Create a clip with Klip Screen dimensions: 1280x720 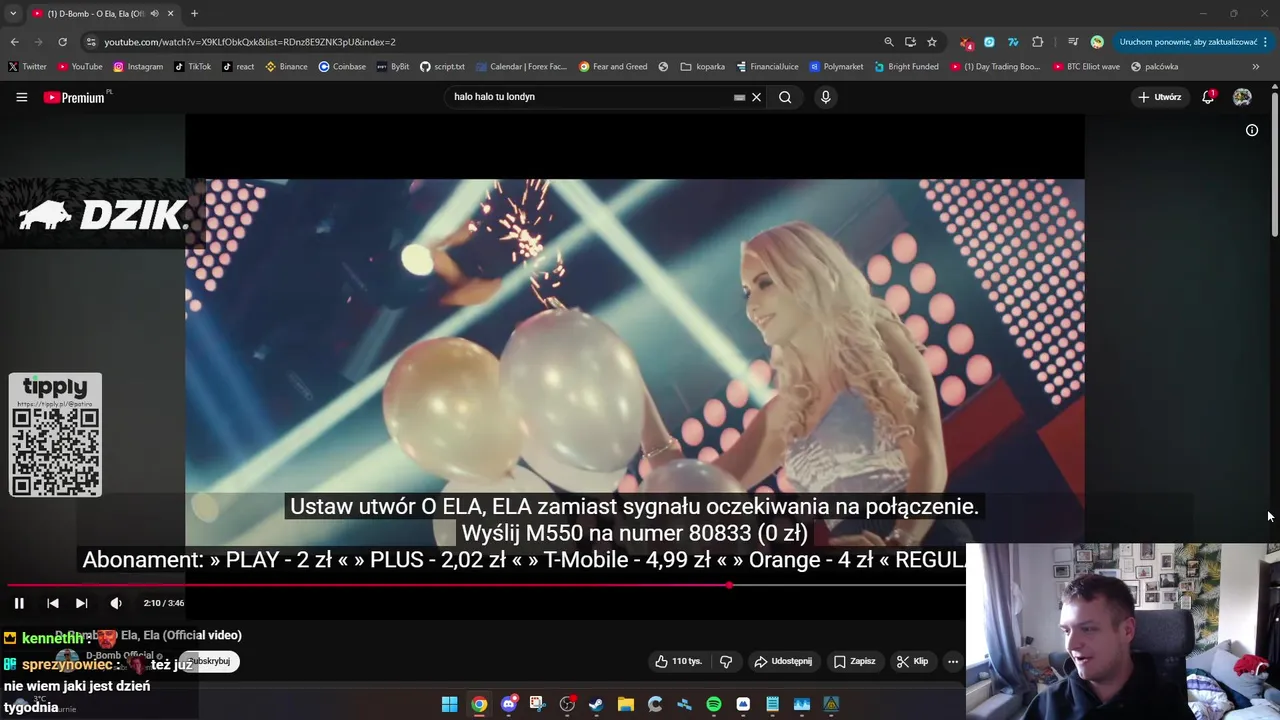tap(913, 661)
